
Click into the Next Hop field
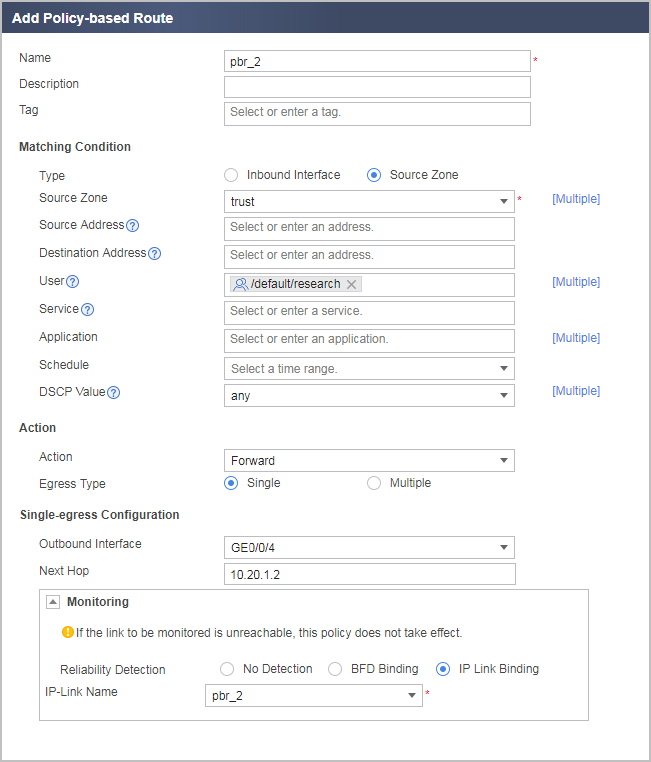coord(370,574)
